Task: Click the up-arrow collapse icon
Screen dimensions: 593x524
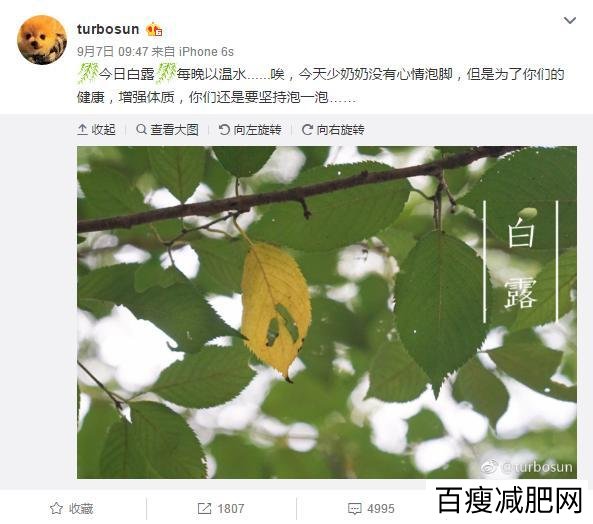Action: coord(82,130)
